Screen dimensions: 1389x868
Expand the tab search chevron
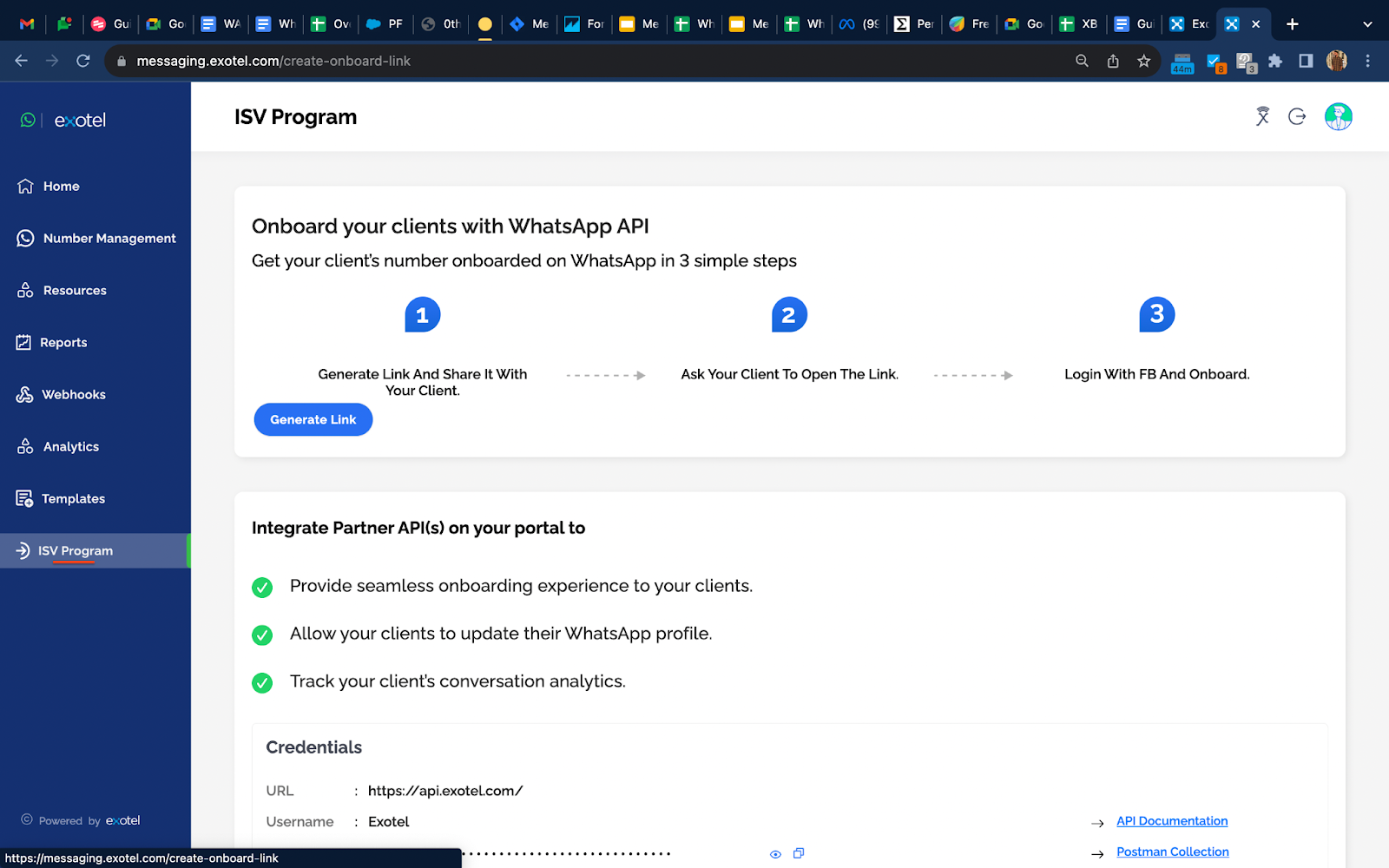pos(1367,24)
